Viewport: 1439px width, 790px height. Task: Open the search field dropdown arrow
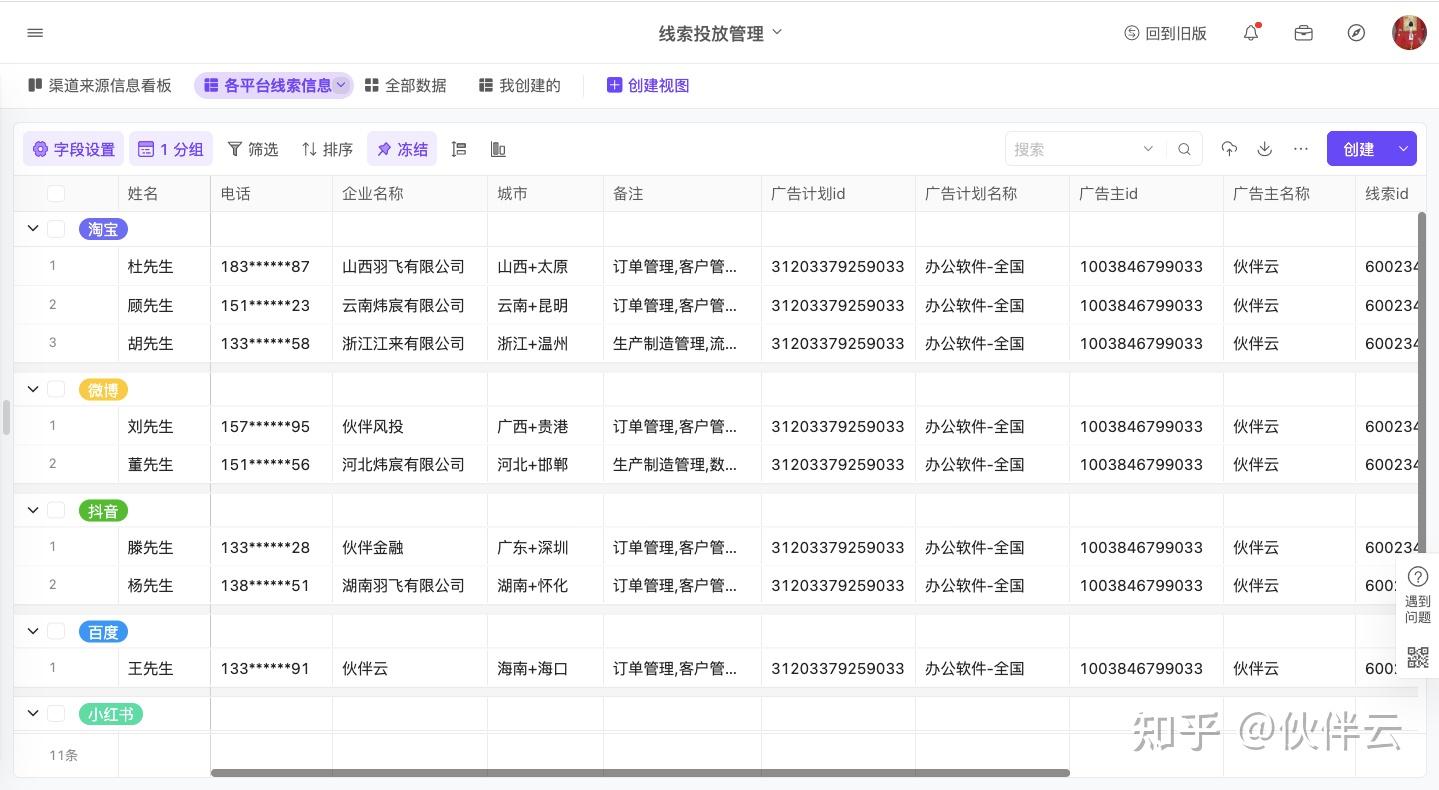pos(1148,149)
